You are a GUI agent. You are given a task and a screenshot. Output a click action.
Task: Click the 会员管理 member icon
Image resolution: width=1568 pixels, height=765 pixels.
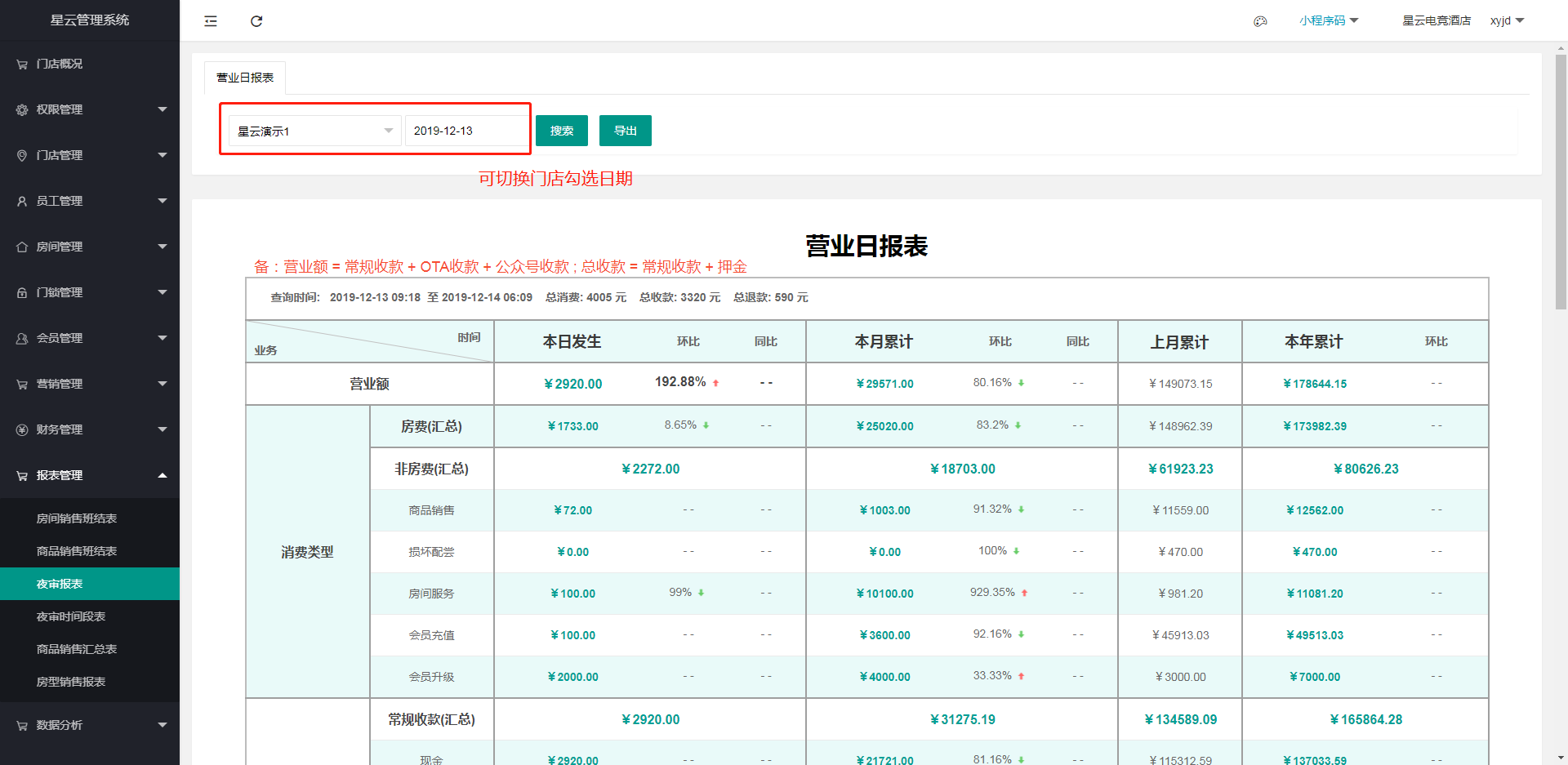coord(22,338)
